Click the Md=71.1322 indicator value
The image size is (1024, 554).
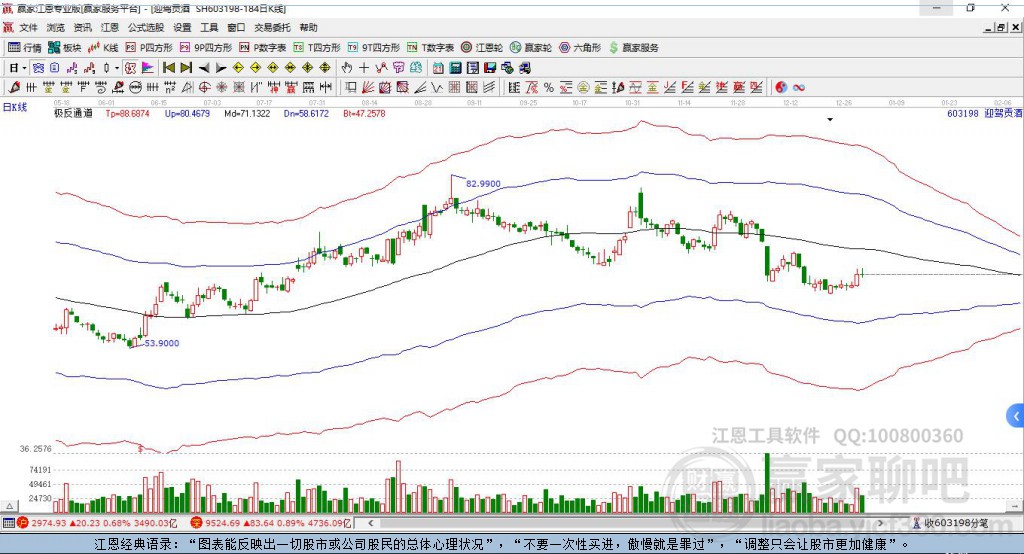pos(247,113)
